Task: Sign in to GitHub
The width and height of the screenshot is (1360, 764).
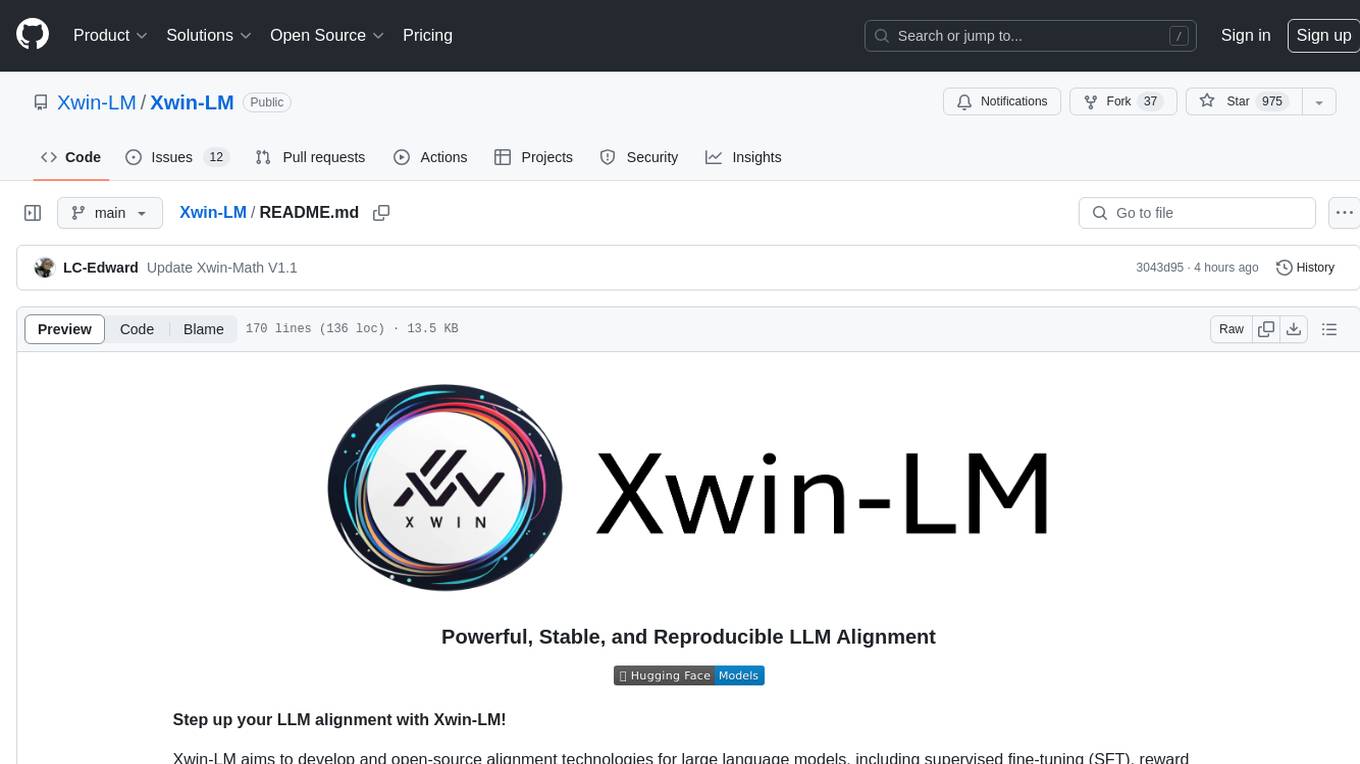Action: click(x=1245, y=35)
